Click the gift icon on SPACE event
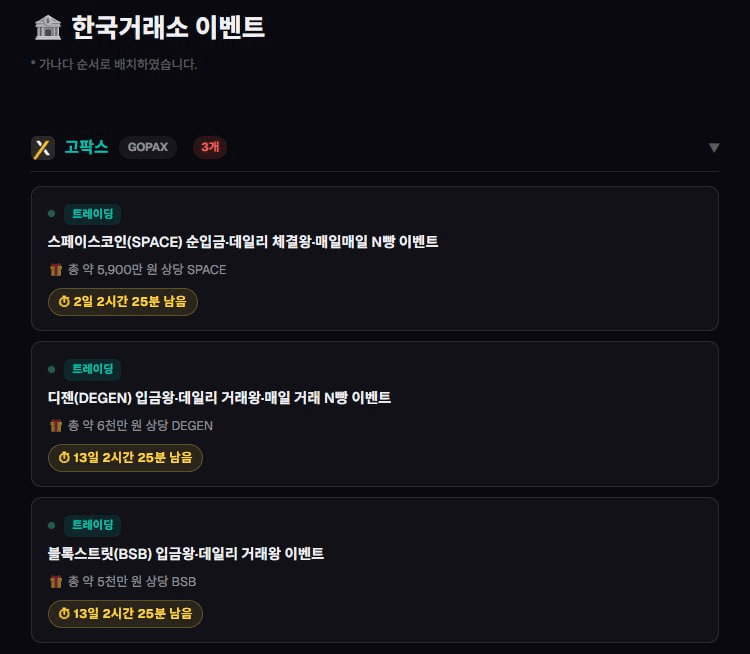The width and height of the screenshot is (750, 654). (x=56, y=270)
